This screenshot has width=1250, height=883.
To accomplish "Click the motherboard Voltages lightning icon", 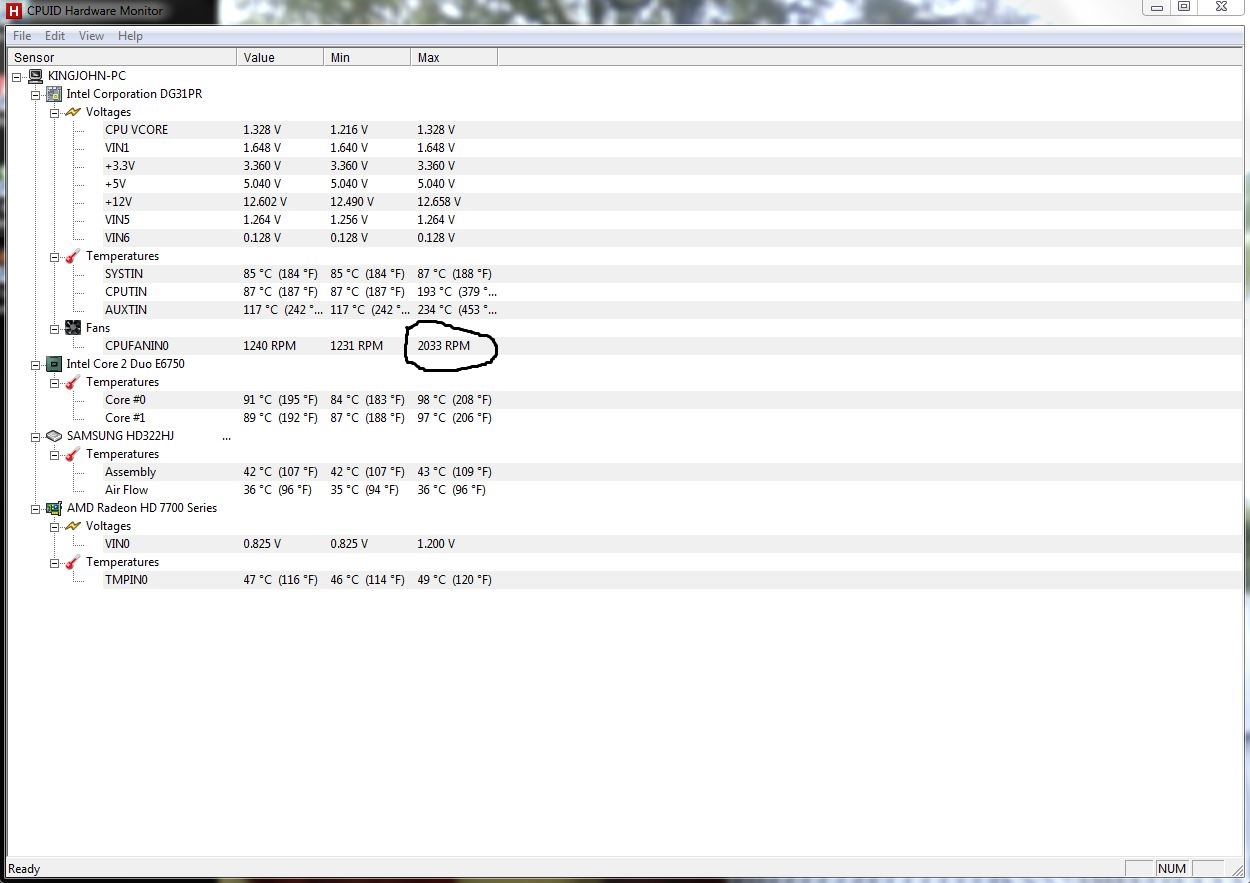I will click(x=73, y=112).
